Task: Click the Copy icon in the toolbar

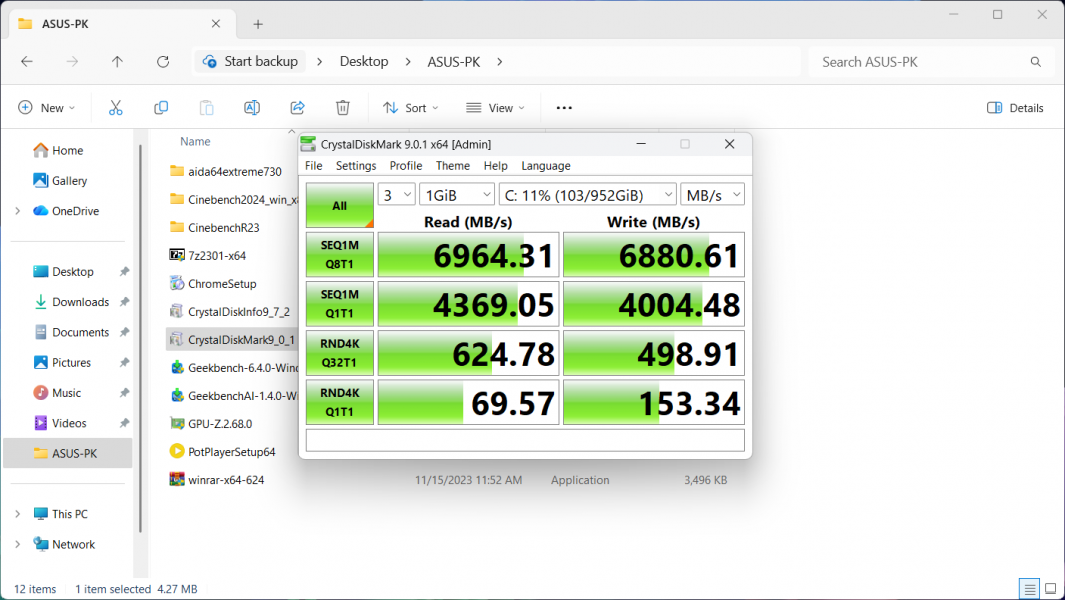Action: 161,107
